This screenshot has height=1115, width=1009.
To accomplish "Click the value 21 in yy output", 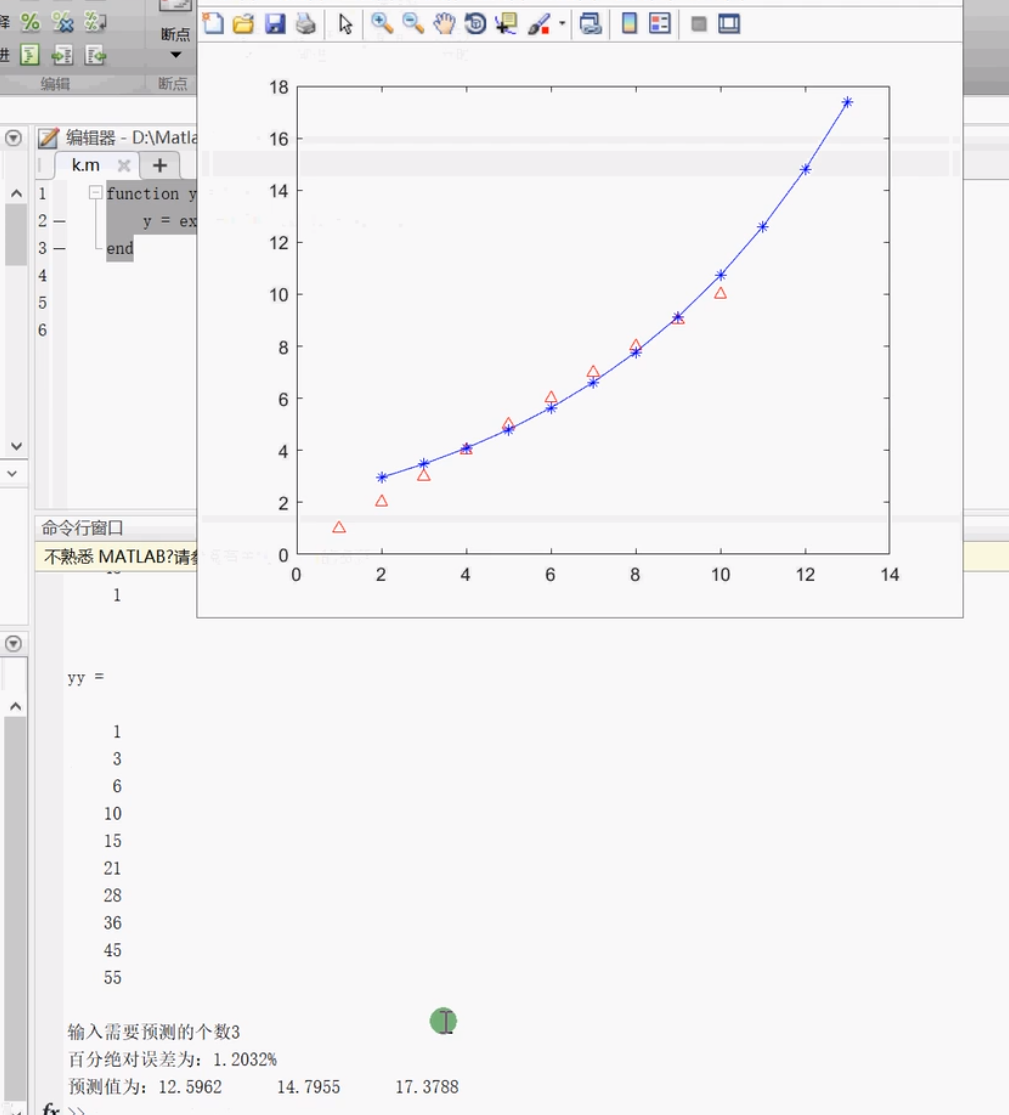I will click(x=112, y=868).
